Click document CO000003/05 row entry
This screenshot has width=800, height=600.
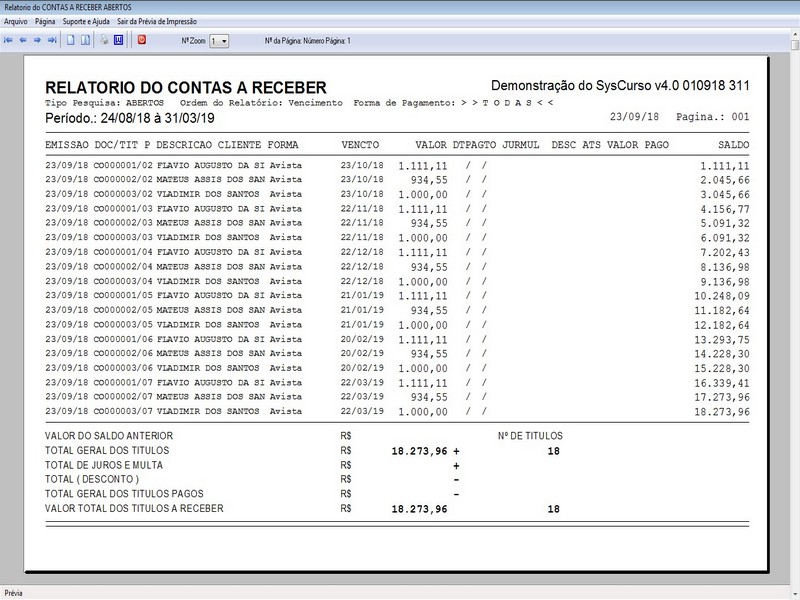point(123,324)
